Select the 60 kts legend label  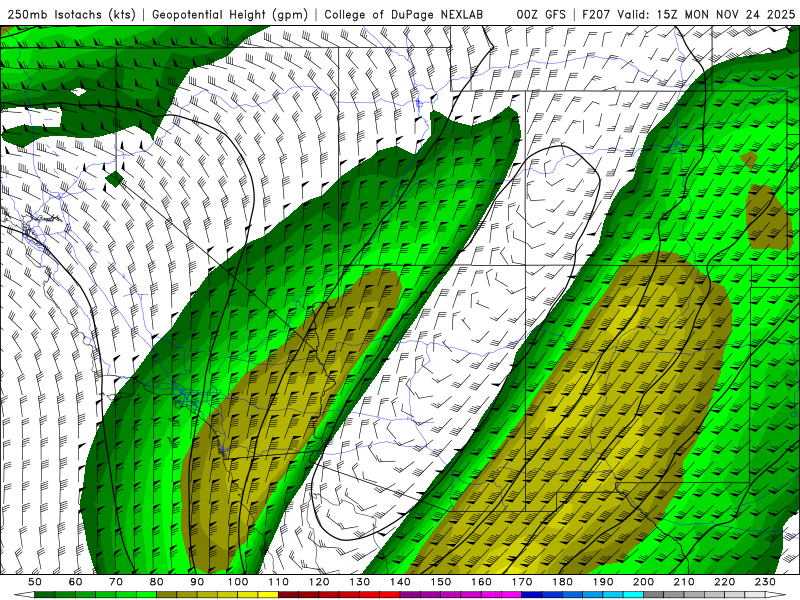point(76,582)
